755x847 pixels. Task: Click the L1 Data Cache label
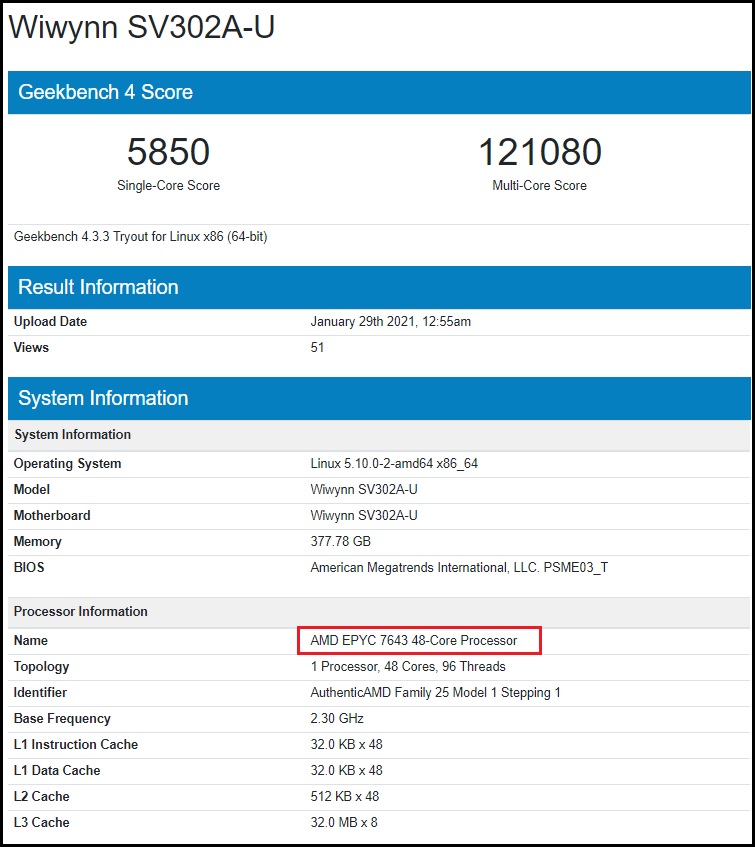coord(57,770)
